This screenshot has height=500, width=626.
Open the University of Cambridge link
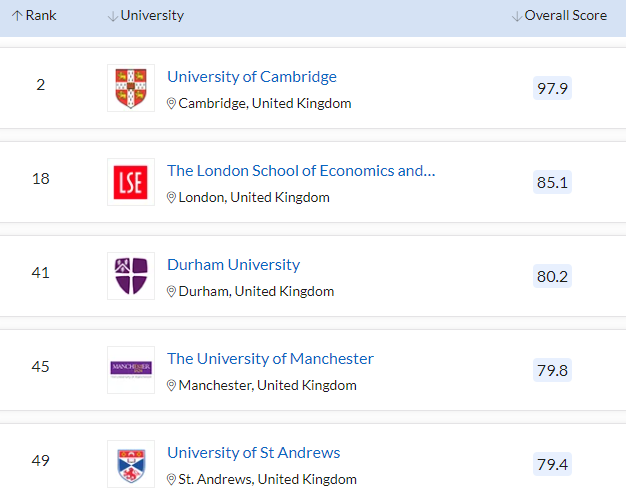251,77
